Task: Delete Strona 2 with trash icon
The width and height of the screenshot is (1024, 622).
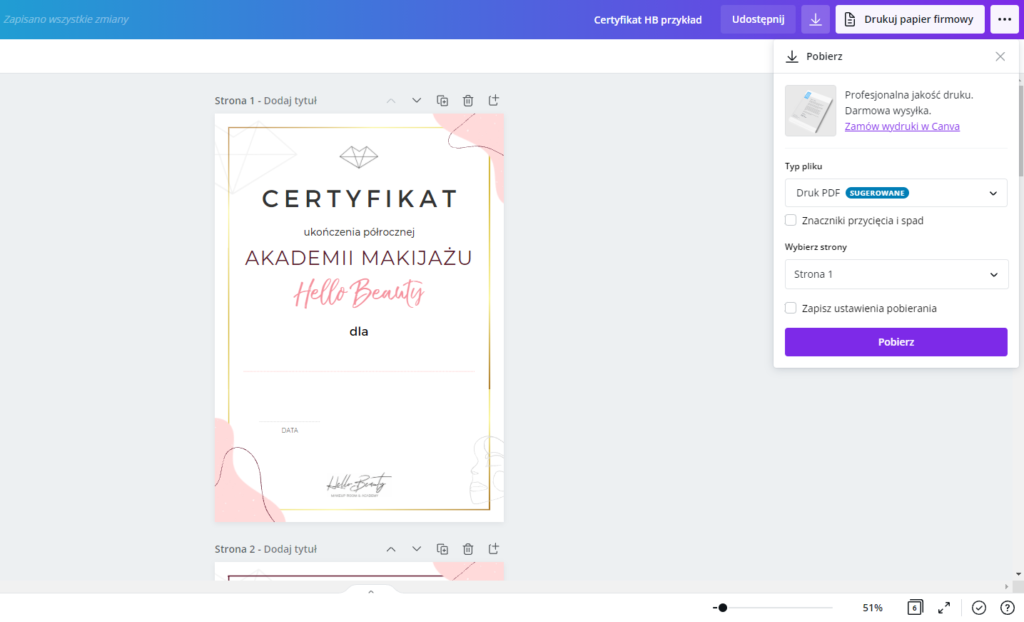Action: [x=468, y=549]
